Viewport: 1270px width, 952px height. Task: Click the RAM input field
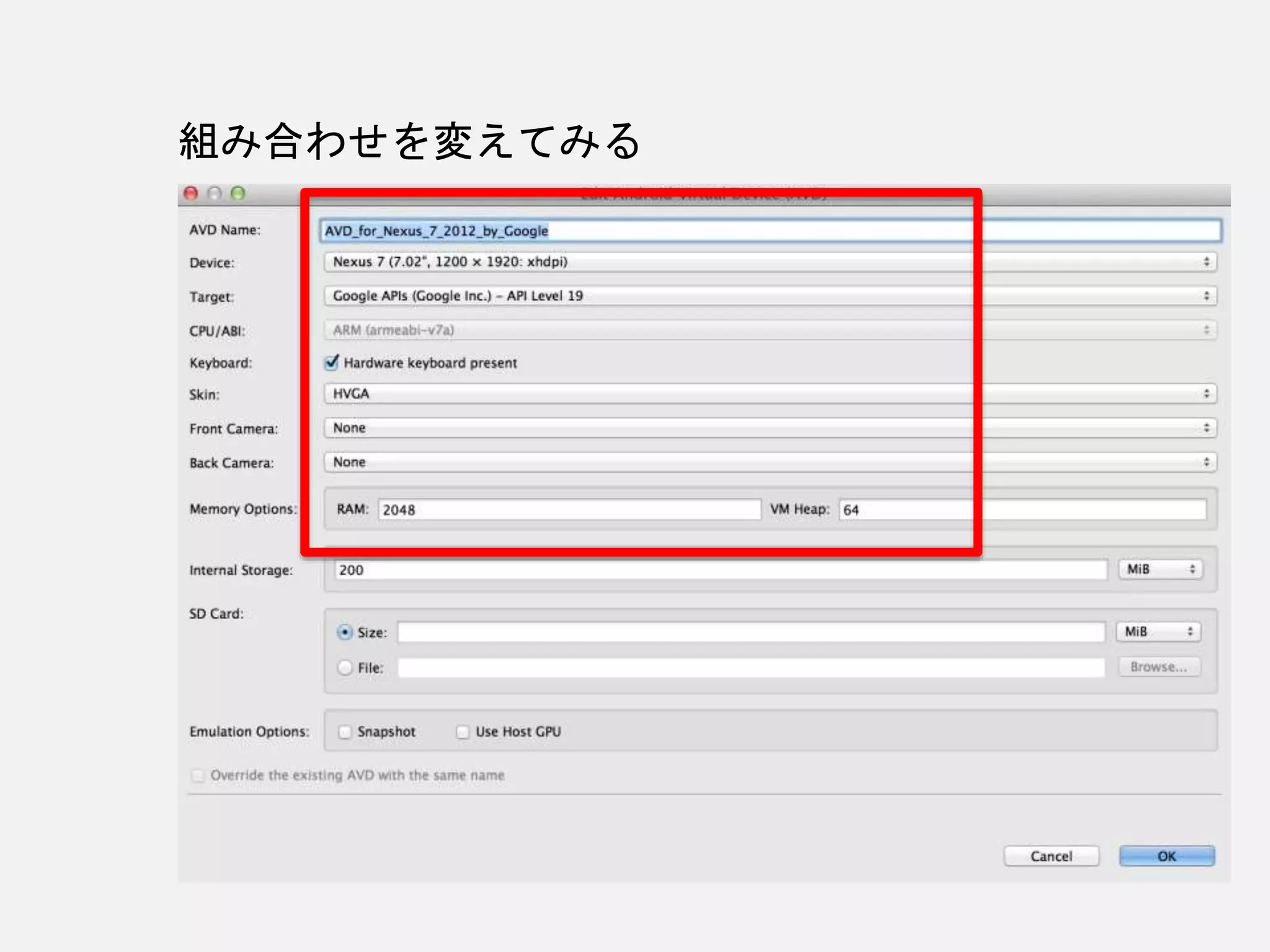click(x=569, y=509)
